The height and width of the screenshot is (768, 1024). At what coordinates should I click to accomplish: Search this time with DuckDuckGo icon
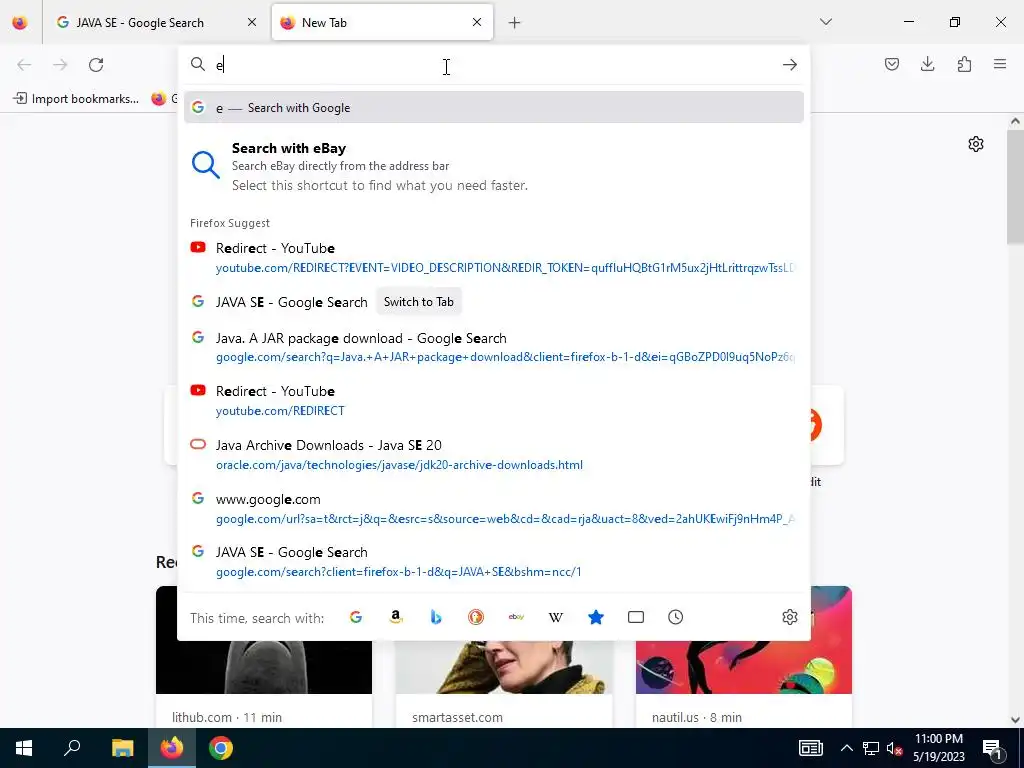pyautogui.click(x=476, y=617)
